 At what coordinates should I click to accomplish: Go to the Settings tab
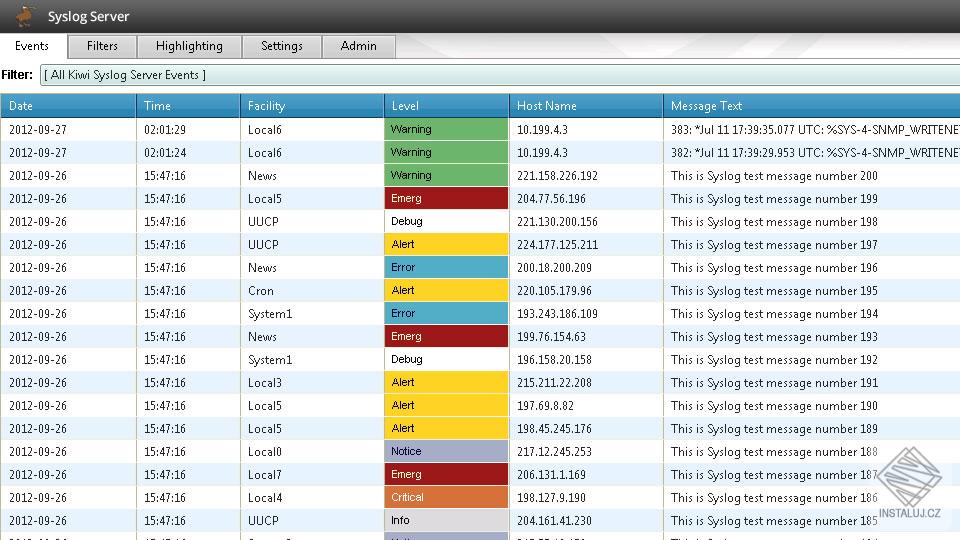282,46
